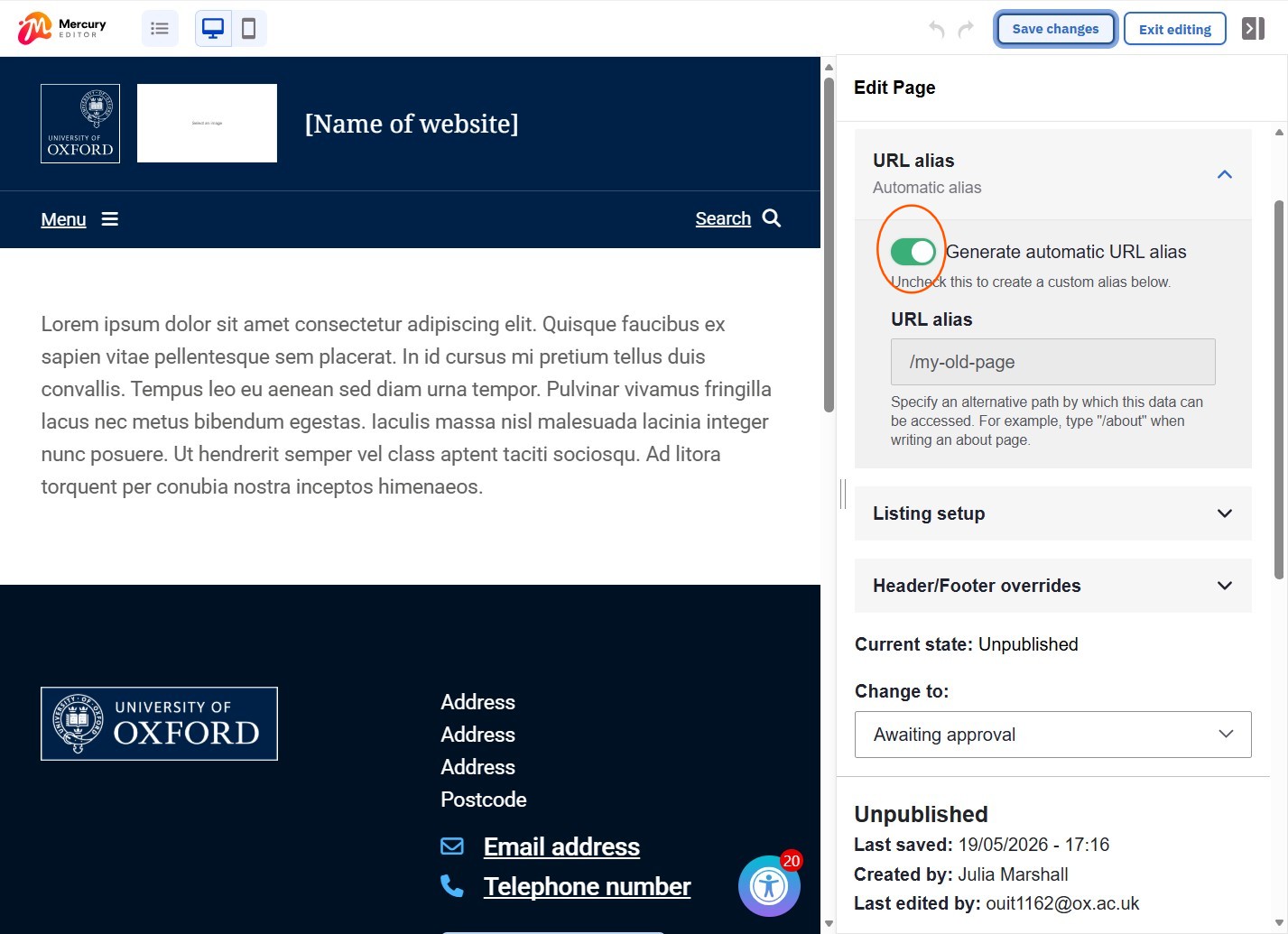Screen dimensions: 1288x934
Task: Click the Generate automatic URL alias label
Action: coord(1066,252)
